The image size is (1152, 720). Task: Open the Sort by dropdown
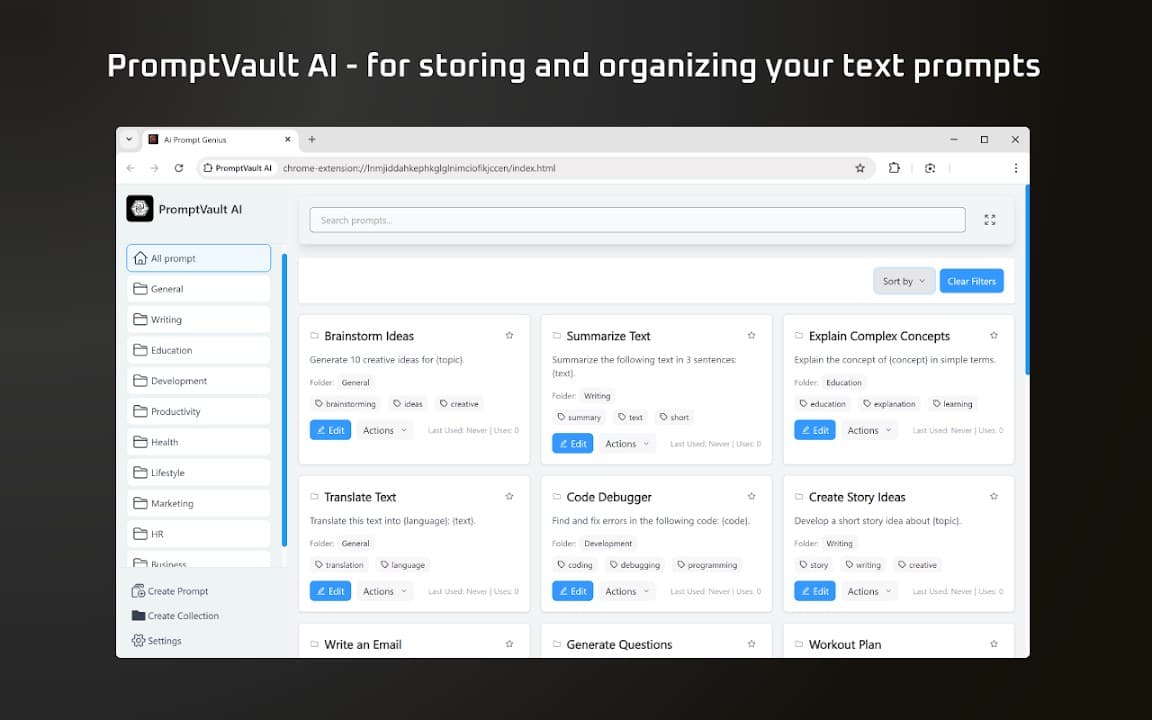(904, 281)
